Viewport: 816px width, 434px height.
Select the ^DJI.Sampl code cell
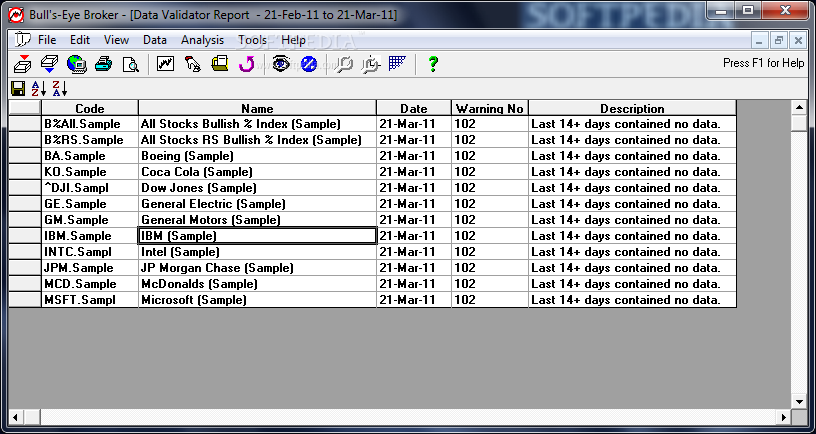point(90,188)
